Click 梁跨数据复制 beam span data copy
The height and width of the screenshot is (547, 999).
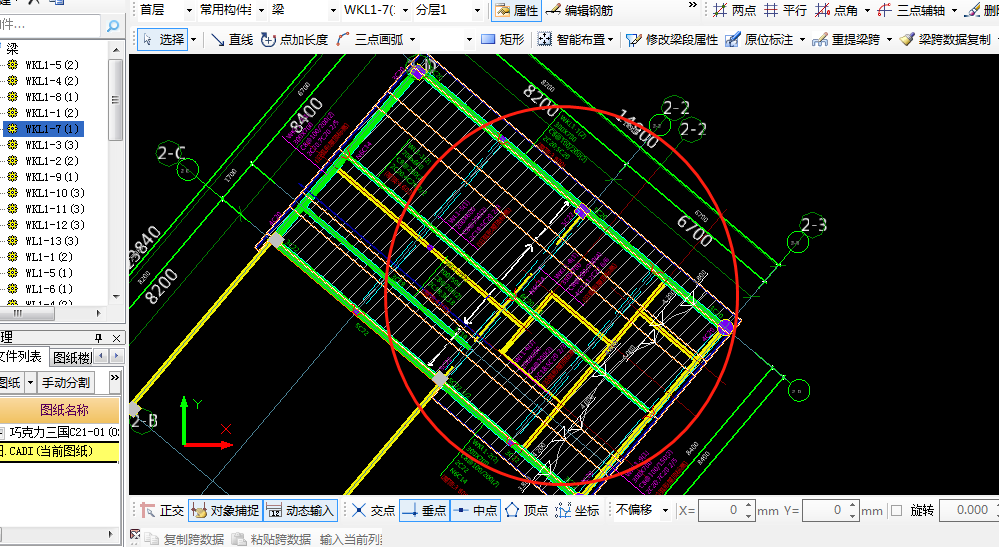(945, 39)
